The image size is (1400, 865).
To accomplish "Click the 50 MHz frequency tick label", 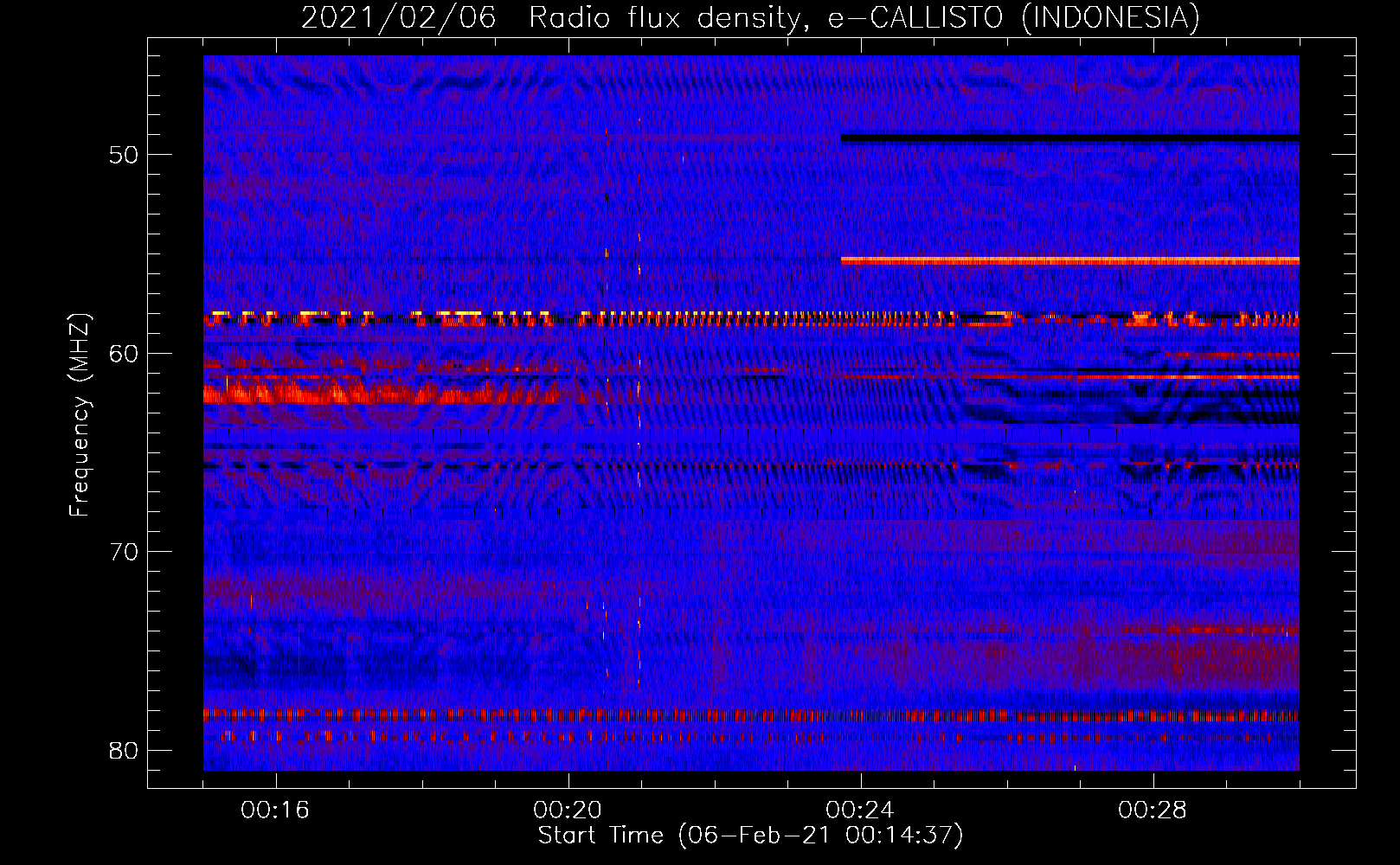I will pyautogui.click(x=124, y=155).
